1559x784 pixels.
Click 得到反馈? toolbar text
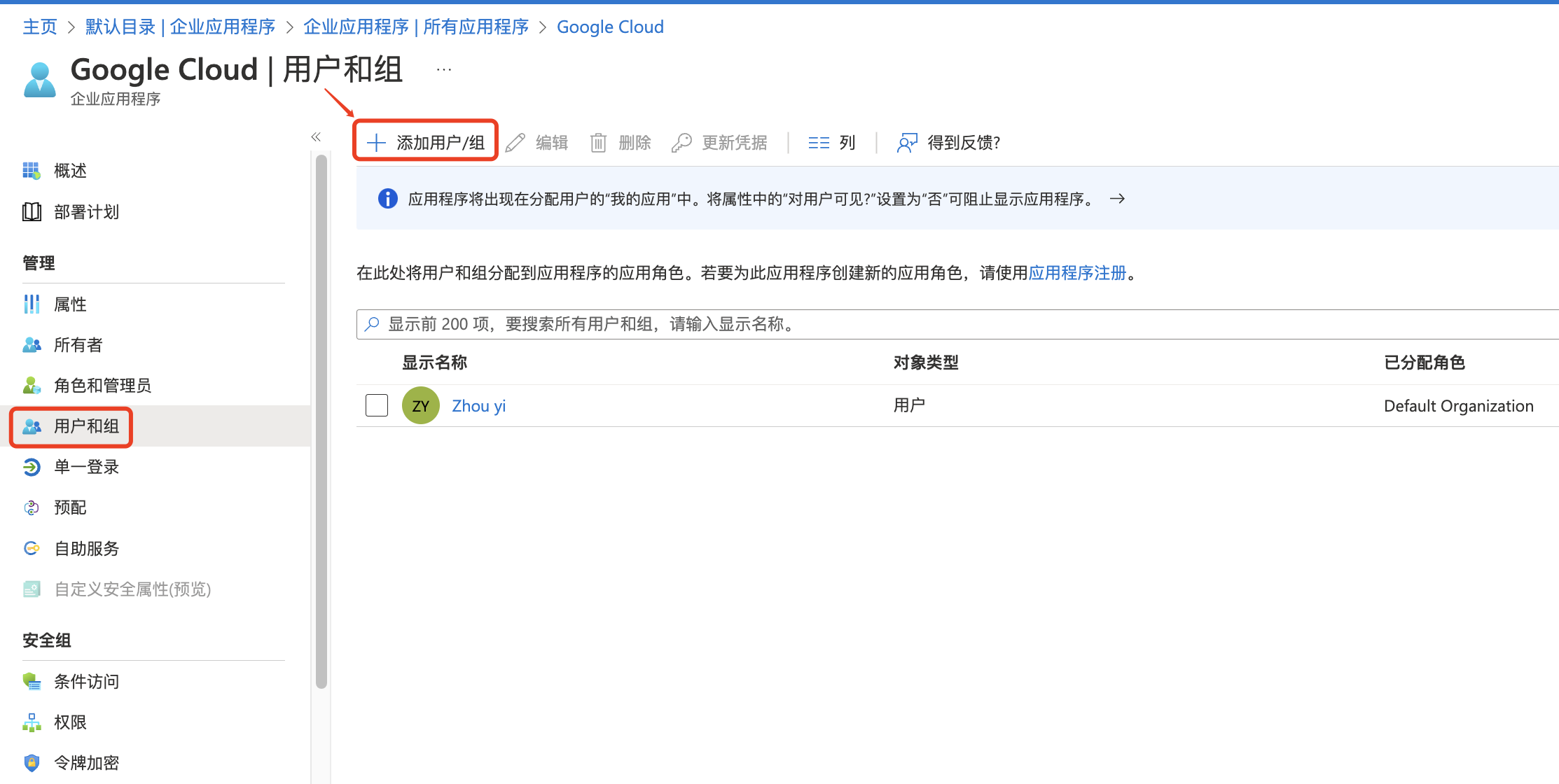point(964,143)
